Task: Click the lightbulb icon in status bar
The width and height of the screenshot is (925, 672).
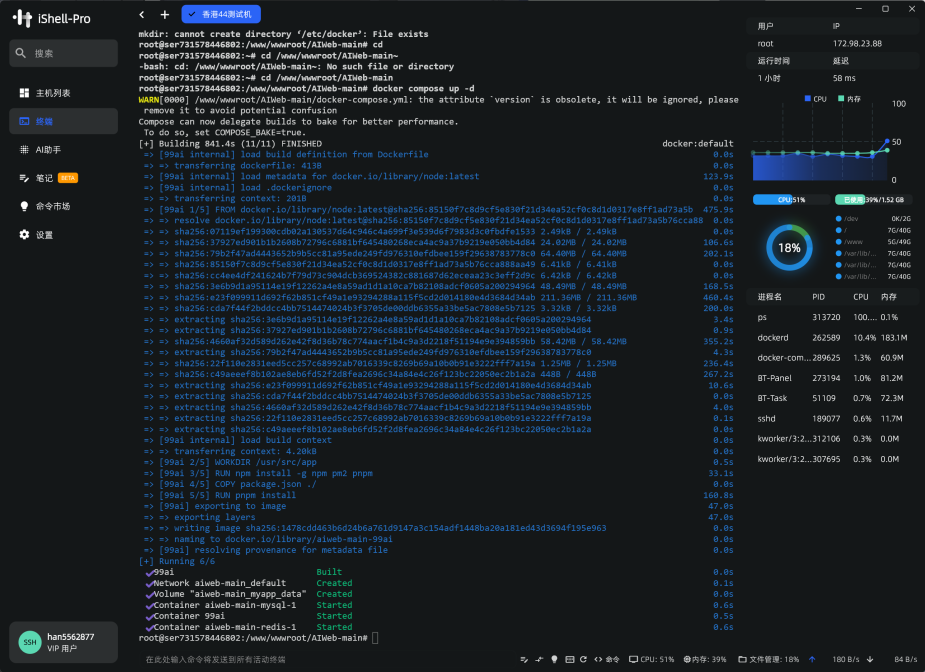Action: [x=554, y=659]
